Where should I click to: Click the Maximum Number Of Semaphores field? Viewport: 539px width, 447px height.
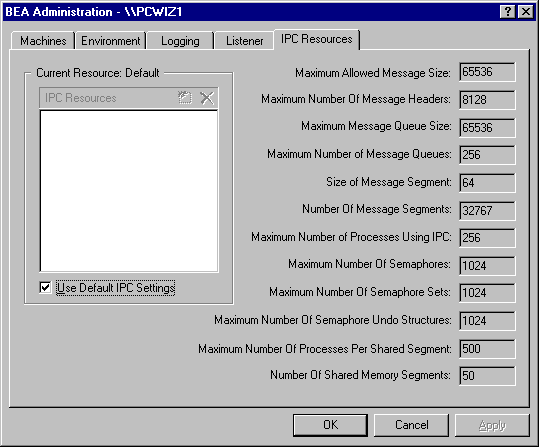click(487, 265)
